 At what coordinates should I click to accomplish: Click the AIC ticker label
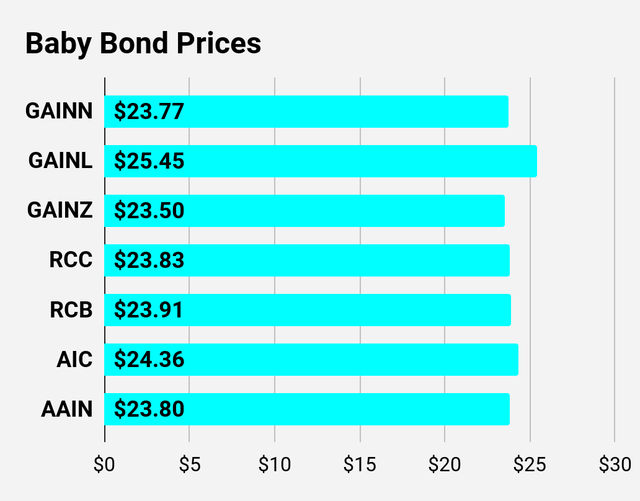[75, 360]
